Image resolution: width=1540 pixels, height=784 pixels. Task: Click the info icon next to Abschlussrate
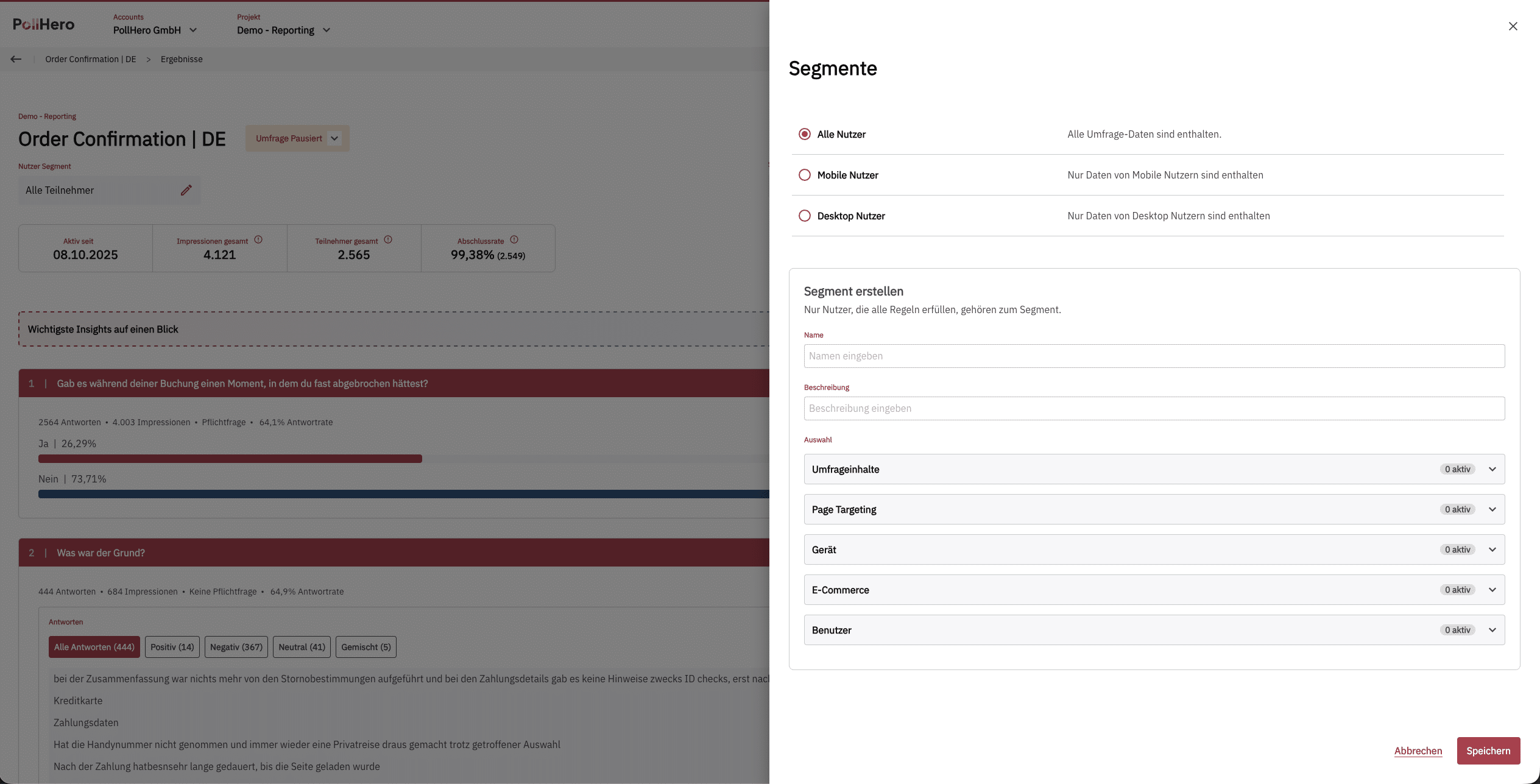click(x=514, y=240)
